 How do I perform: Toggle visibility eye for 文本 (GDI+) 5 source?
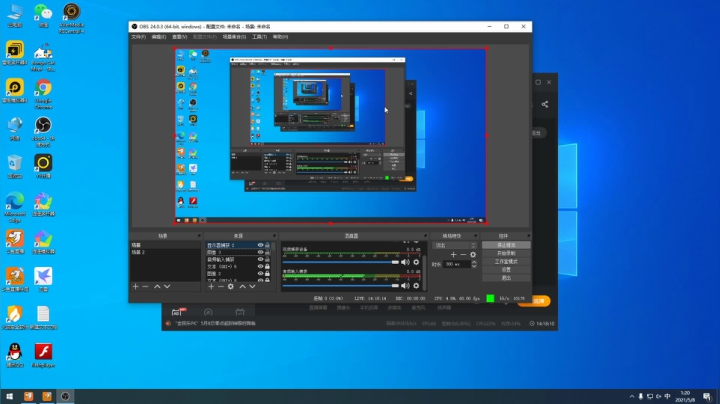[x=260, y=266]
